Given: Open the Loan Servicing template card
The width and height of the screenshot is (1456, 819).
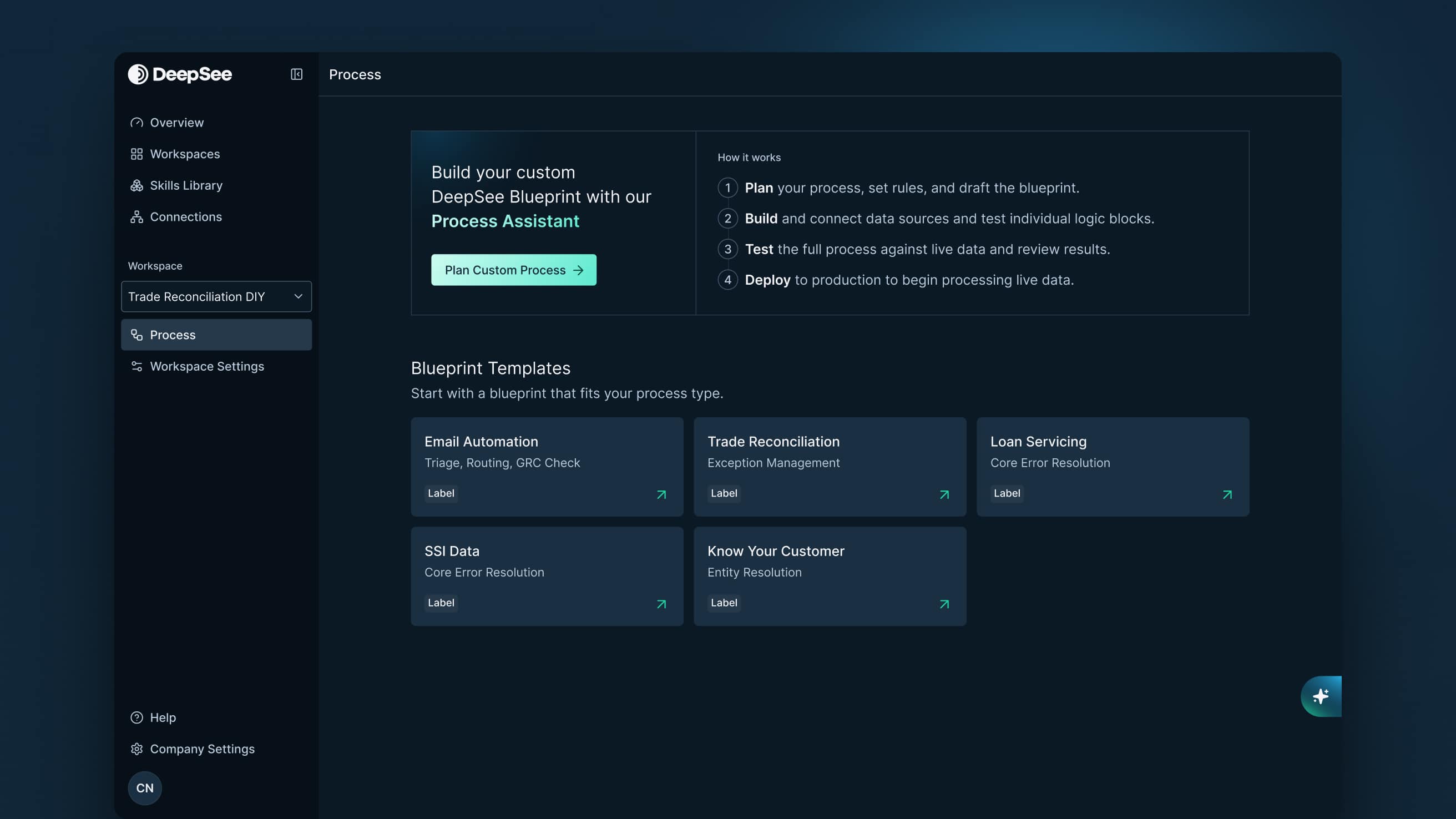Looking at the screenshot, I should pyautogui.click(x=1113, y=467).
